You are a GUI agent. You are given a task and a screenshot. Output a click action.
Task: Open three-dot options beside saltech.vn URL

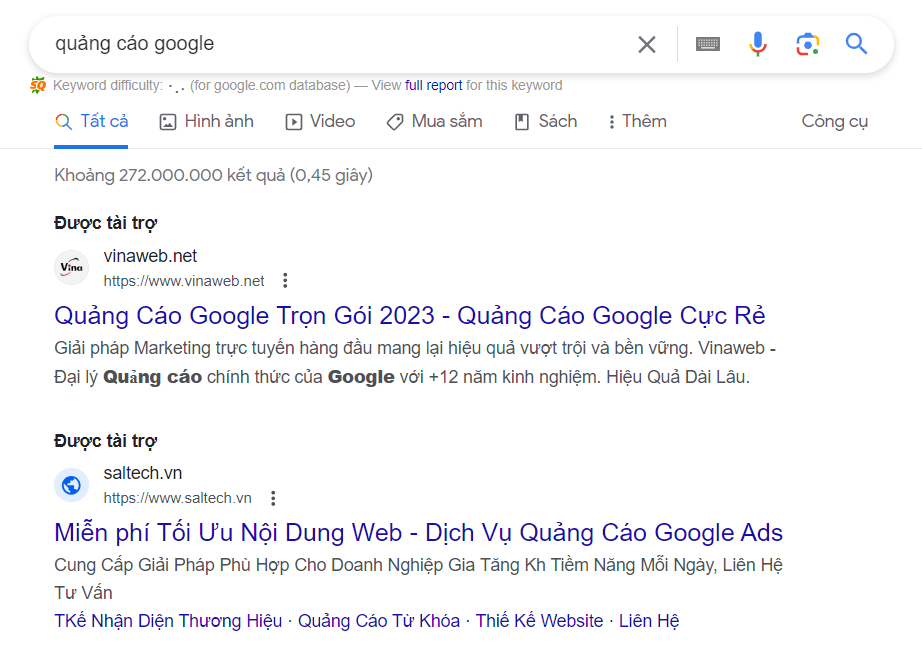tap(273, 498)
